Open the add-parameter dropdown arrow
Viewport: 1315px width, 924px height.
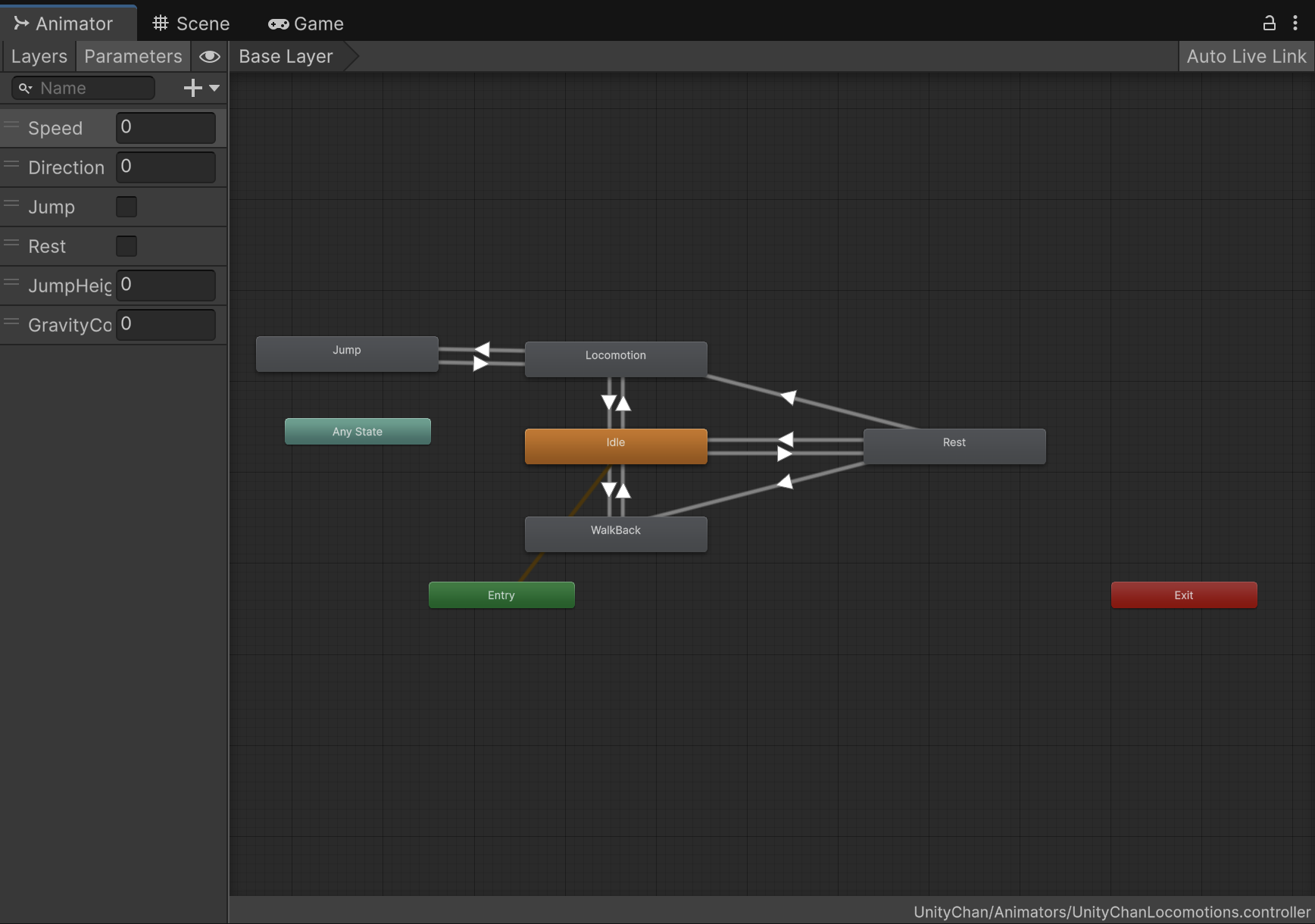pyautogui.click(x=215, y=88)
